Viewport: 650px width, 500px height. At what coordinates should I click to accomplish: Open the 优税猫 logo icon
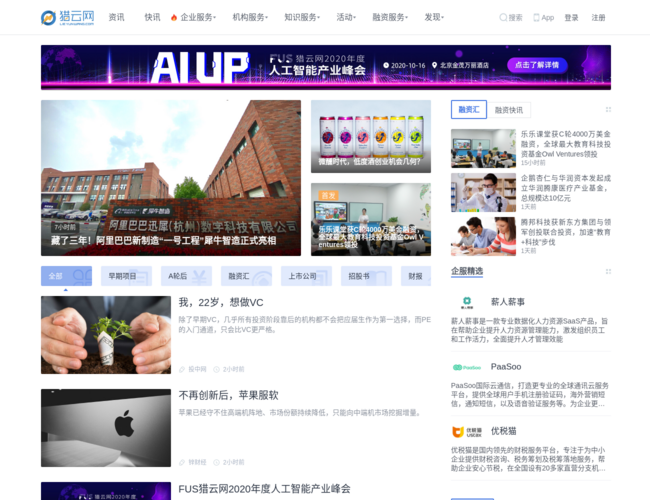click(467, 432)
